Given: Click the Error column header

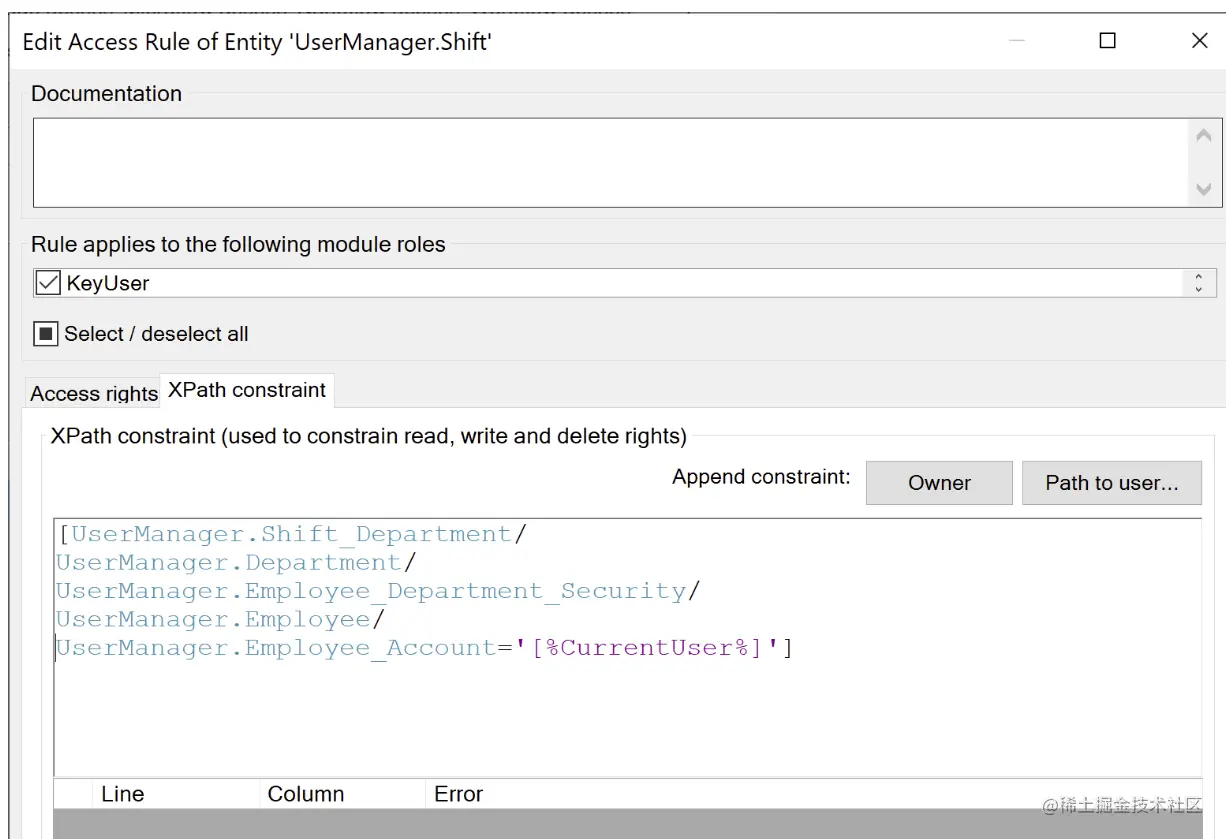Looking at the screenshot, I should point(459,794).
